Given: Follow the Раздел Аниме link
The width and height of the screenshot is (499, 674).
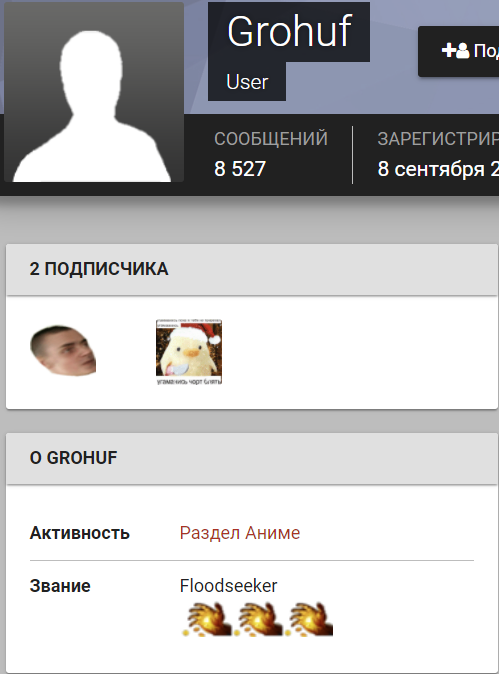Looking at the screenshot, I should point(240,533).
